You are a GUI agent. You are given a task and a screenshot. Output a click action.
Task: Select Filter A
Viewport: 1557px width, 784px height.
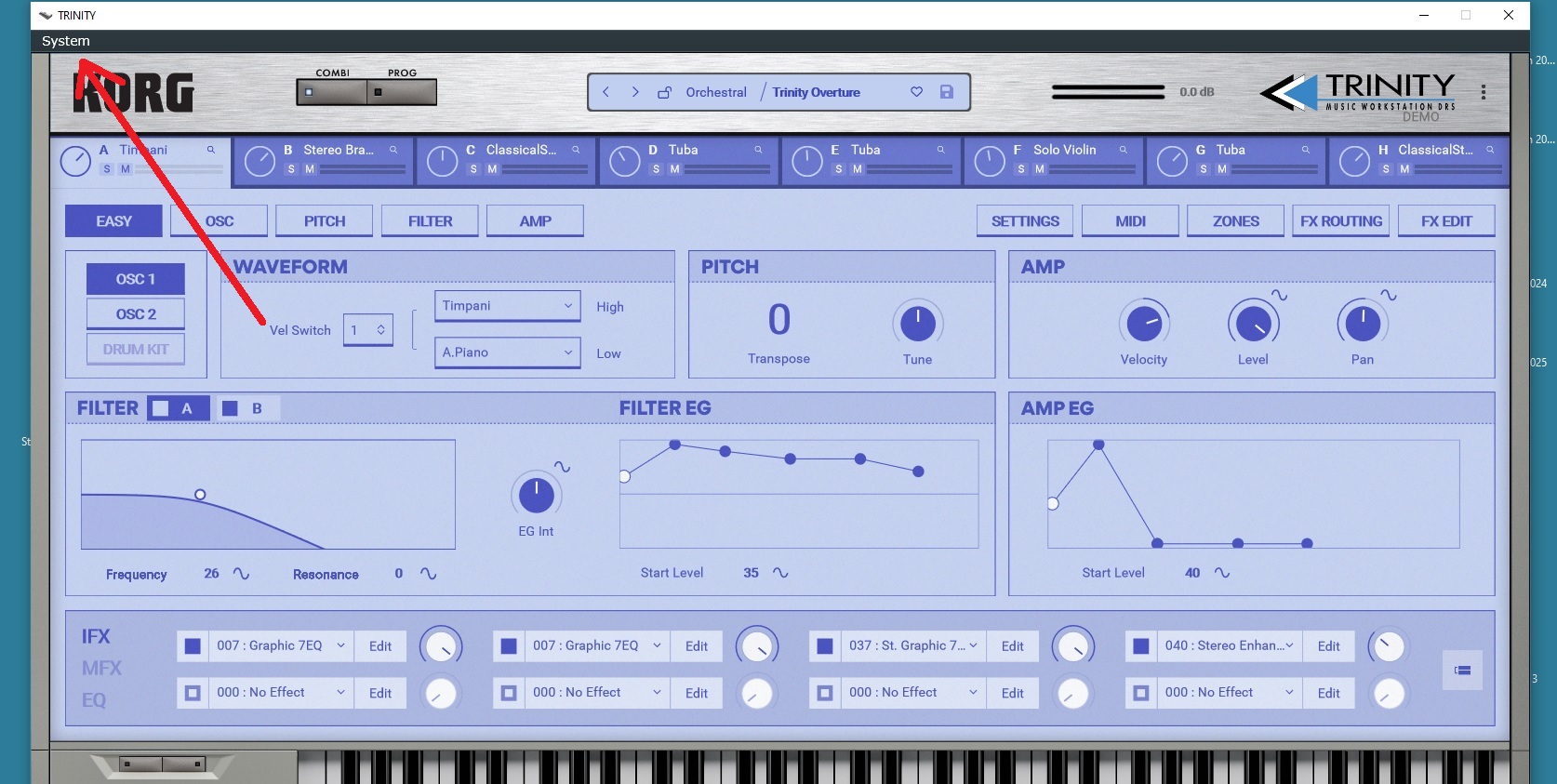coord(179,408)
